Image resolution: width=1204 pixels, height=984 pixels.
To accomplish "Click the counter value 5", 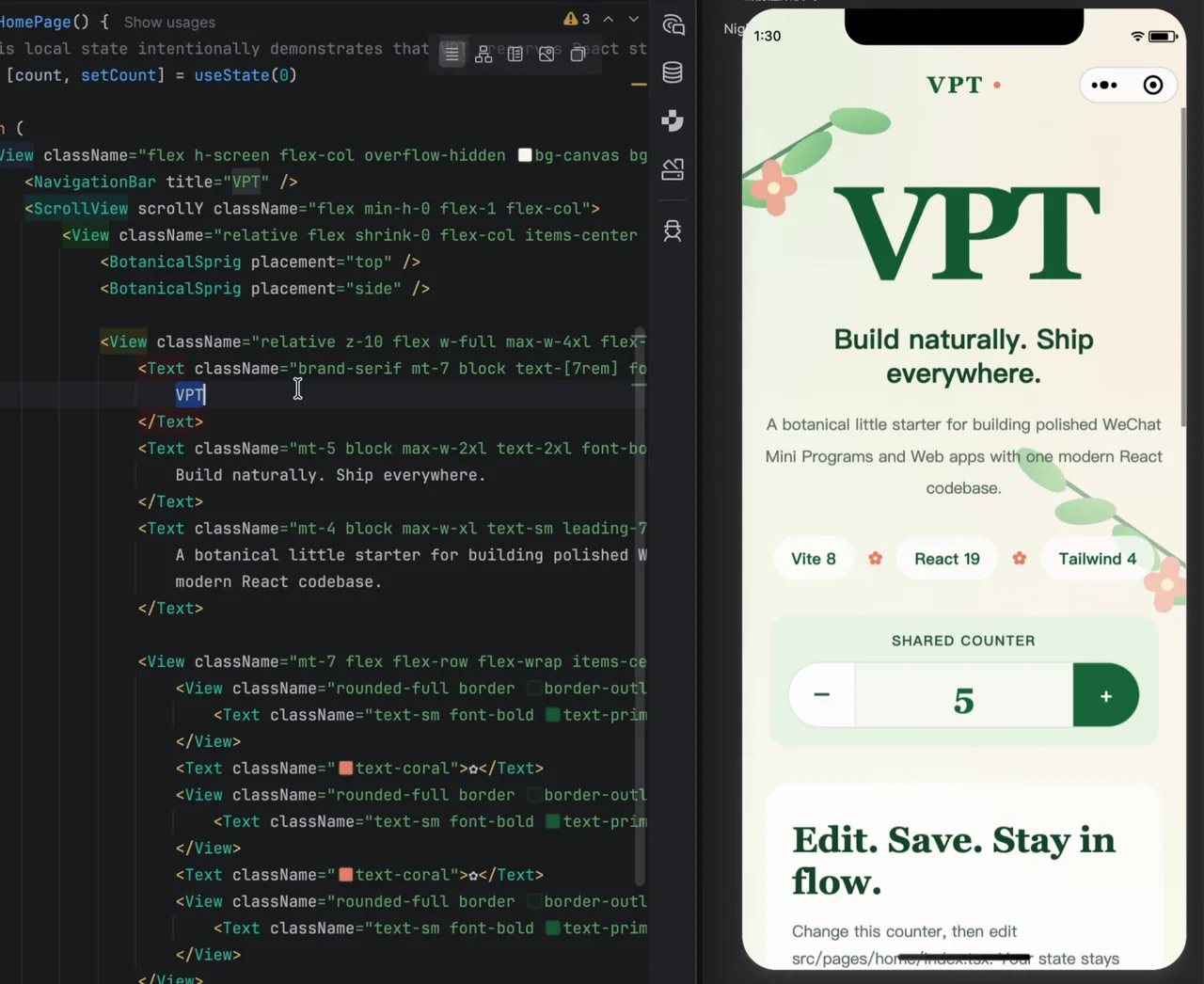I will pos(964,701).
